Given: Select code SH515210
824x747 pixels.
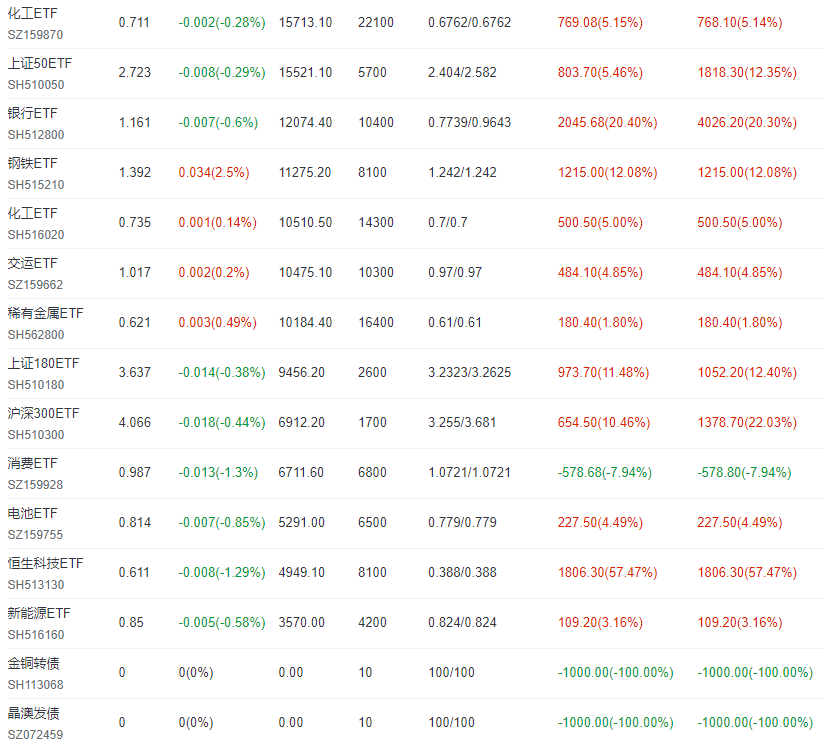Looking at the screenshot, I should pos(36,185).
